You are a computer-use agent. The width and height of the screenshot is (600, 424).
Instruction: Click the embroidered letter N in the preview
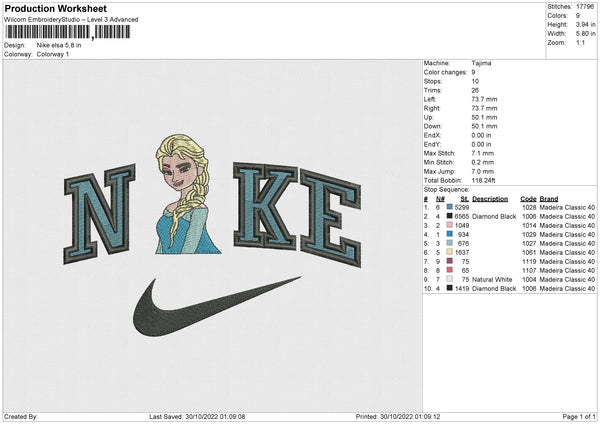coord(99,214)
